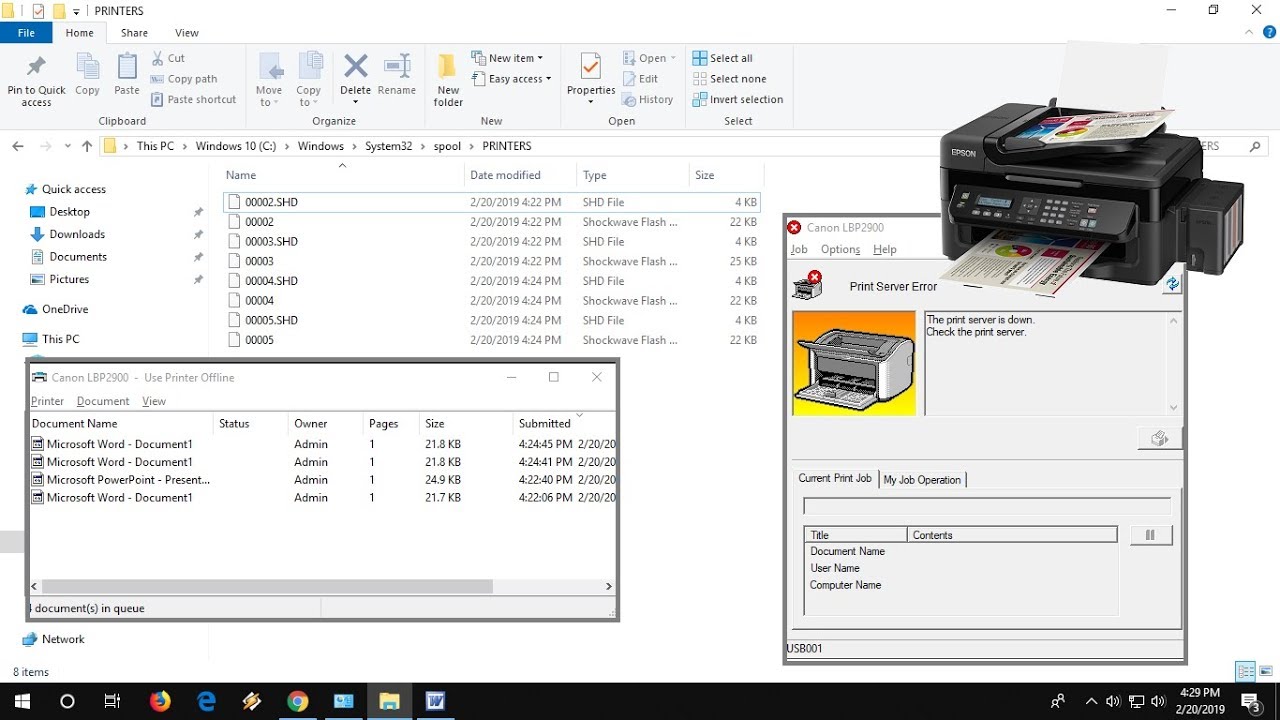
Task: Open Firefox from the taskbar
Action: point(160,701)
